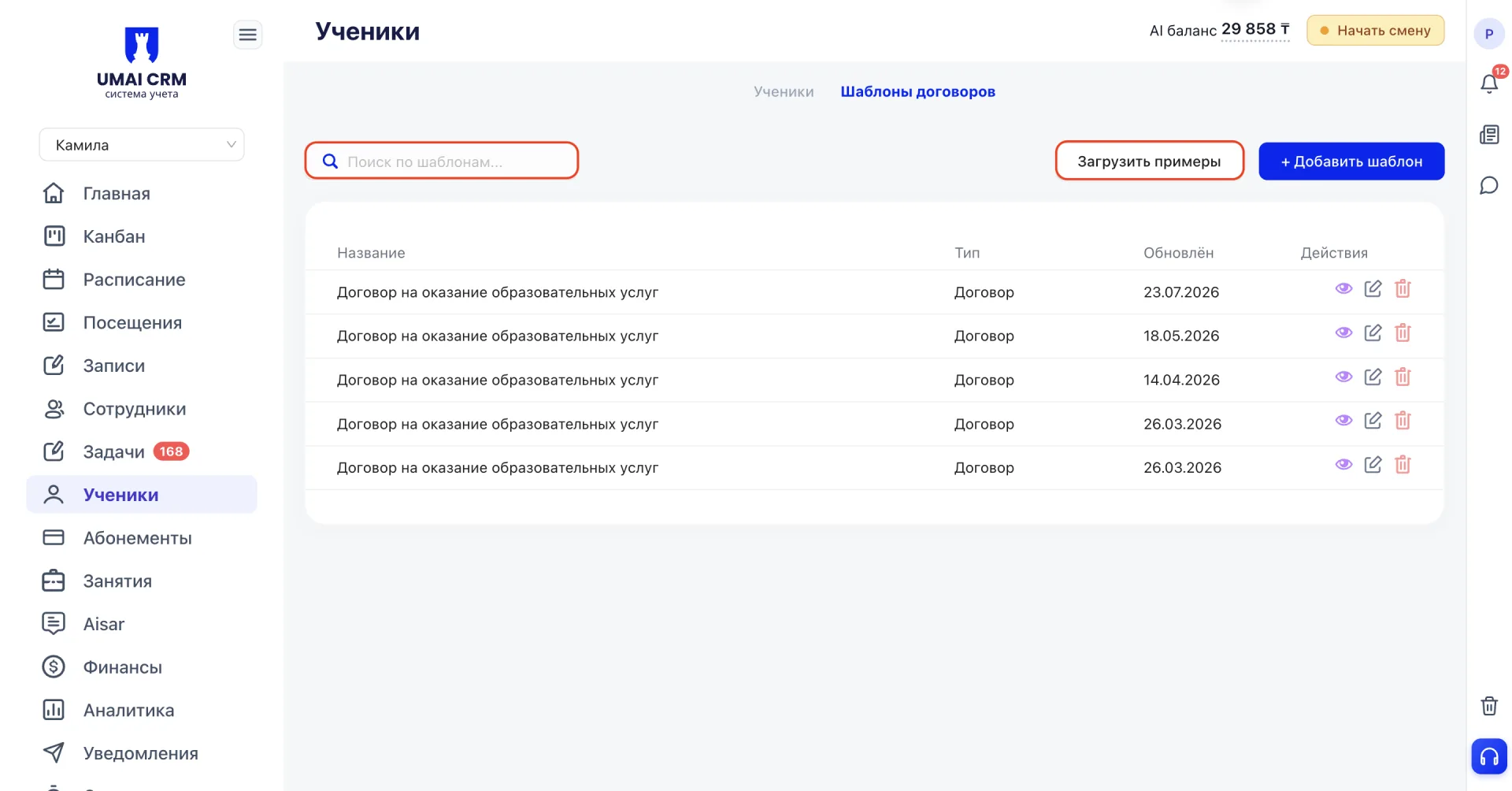Click the Расписание calendar icon
Screen dimensions: 1512x791
coord(54,279)
